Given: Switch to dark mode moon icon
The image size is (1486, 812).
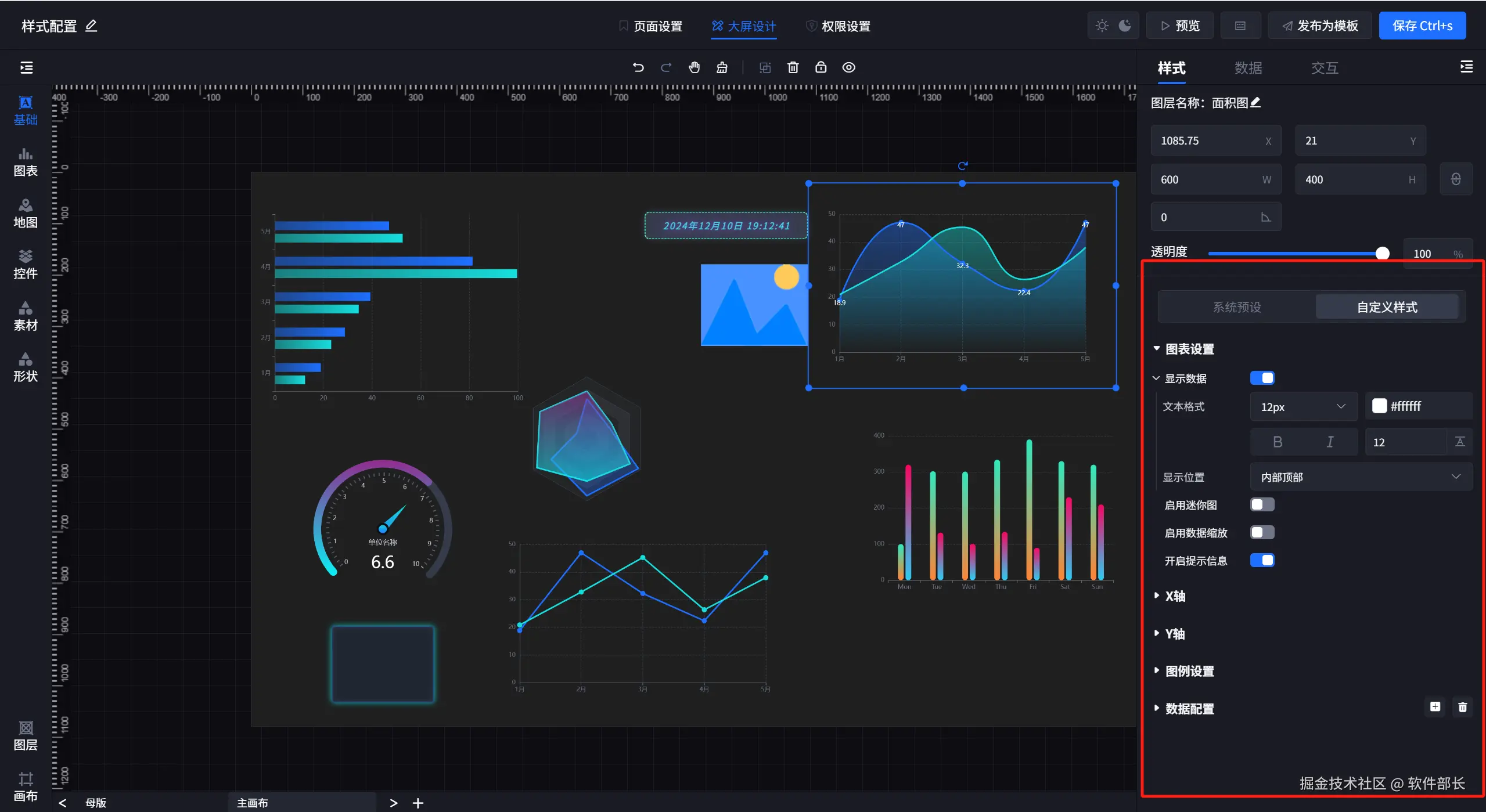Looking at the screenshot, I should [1125, 26].
